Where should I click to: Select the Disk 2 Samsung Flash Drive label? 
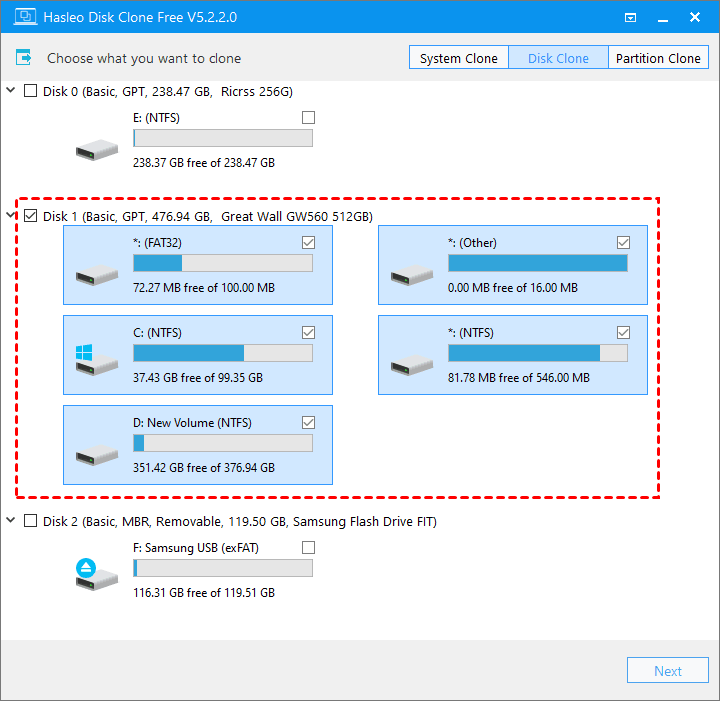click(x=240, y=522)
